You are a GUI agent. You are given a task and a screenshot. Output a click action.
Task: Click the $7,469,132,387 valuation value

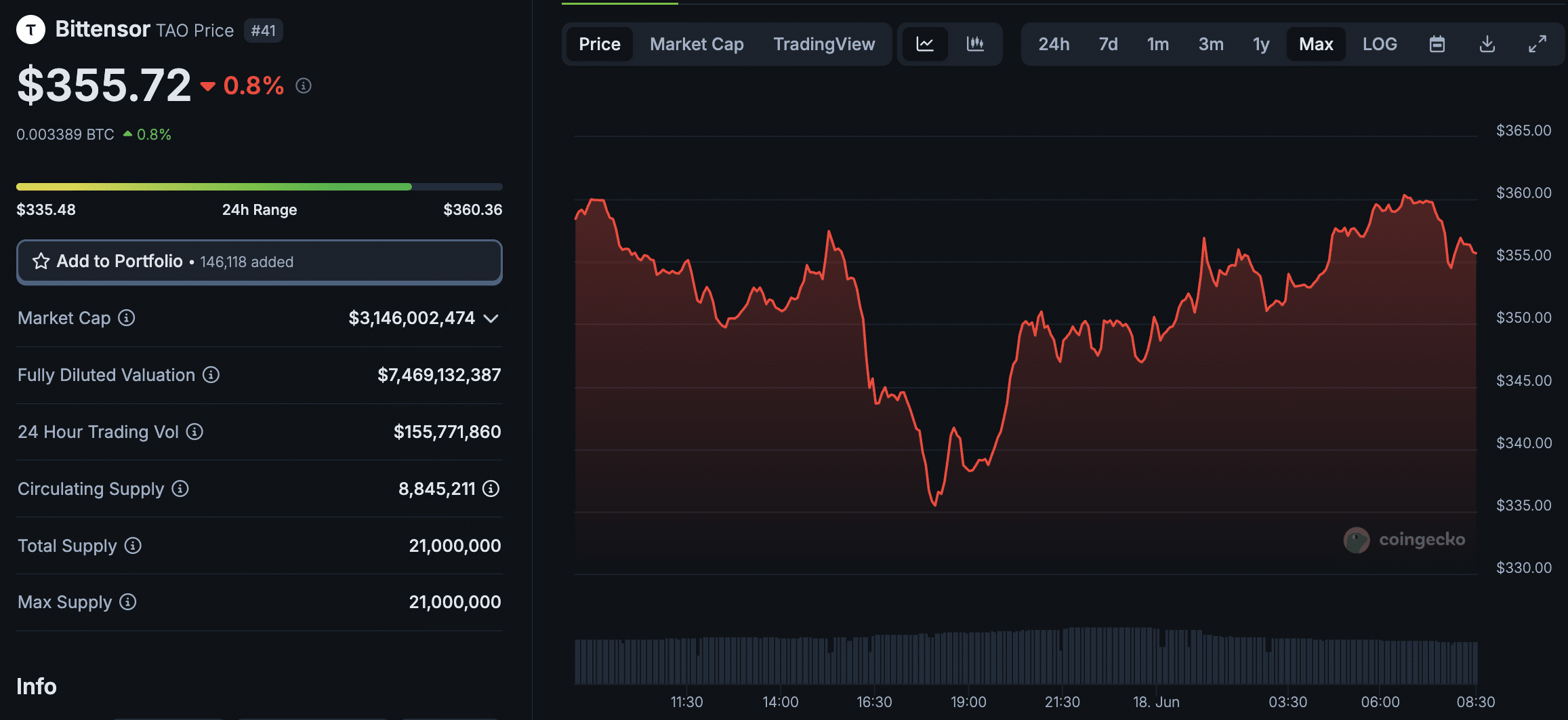coord(439,375)
